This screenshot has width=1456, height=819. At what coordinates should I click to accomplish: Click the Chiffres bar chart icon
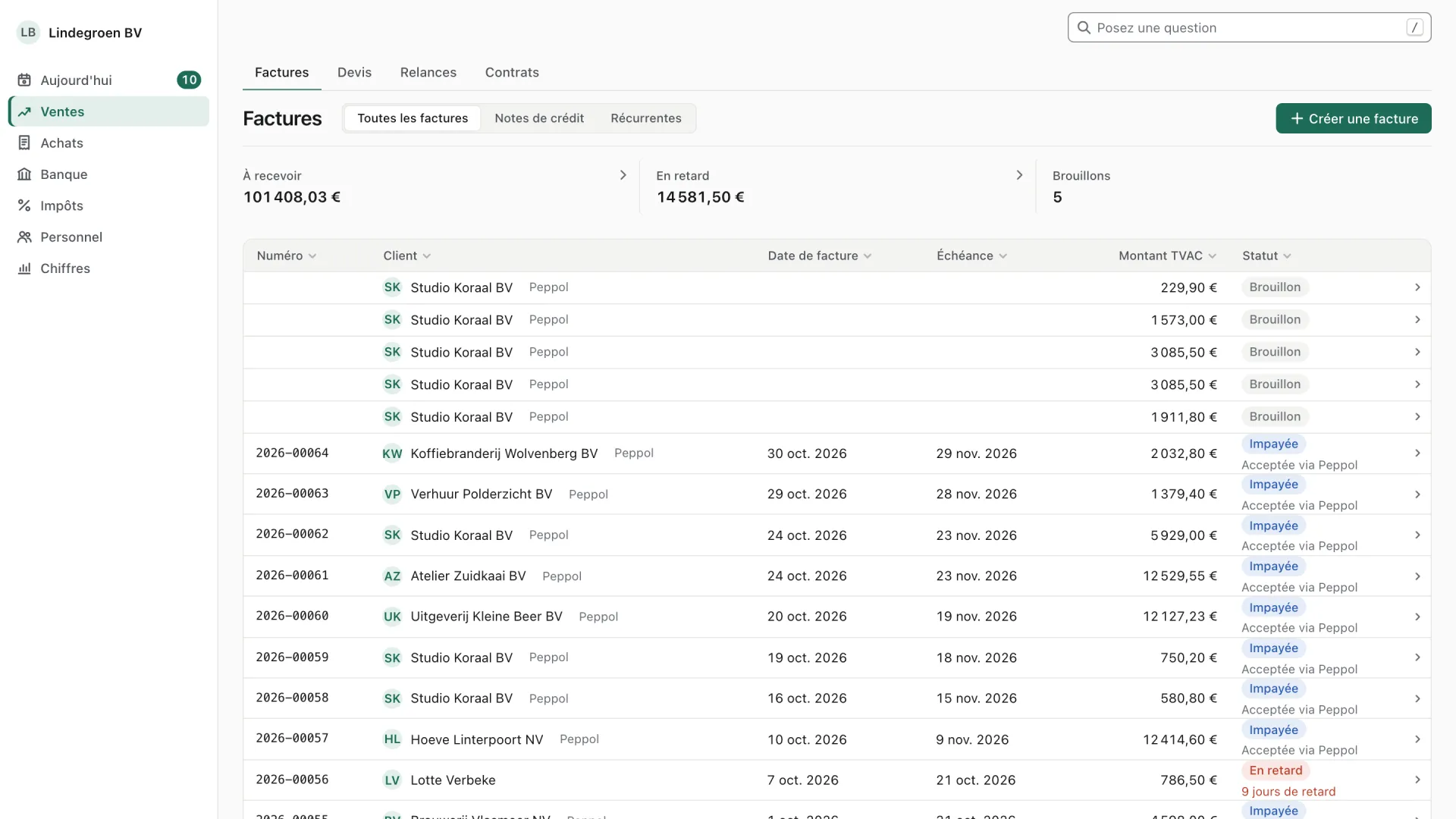tap(24, 268)
